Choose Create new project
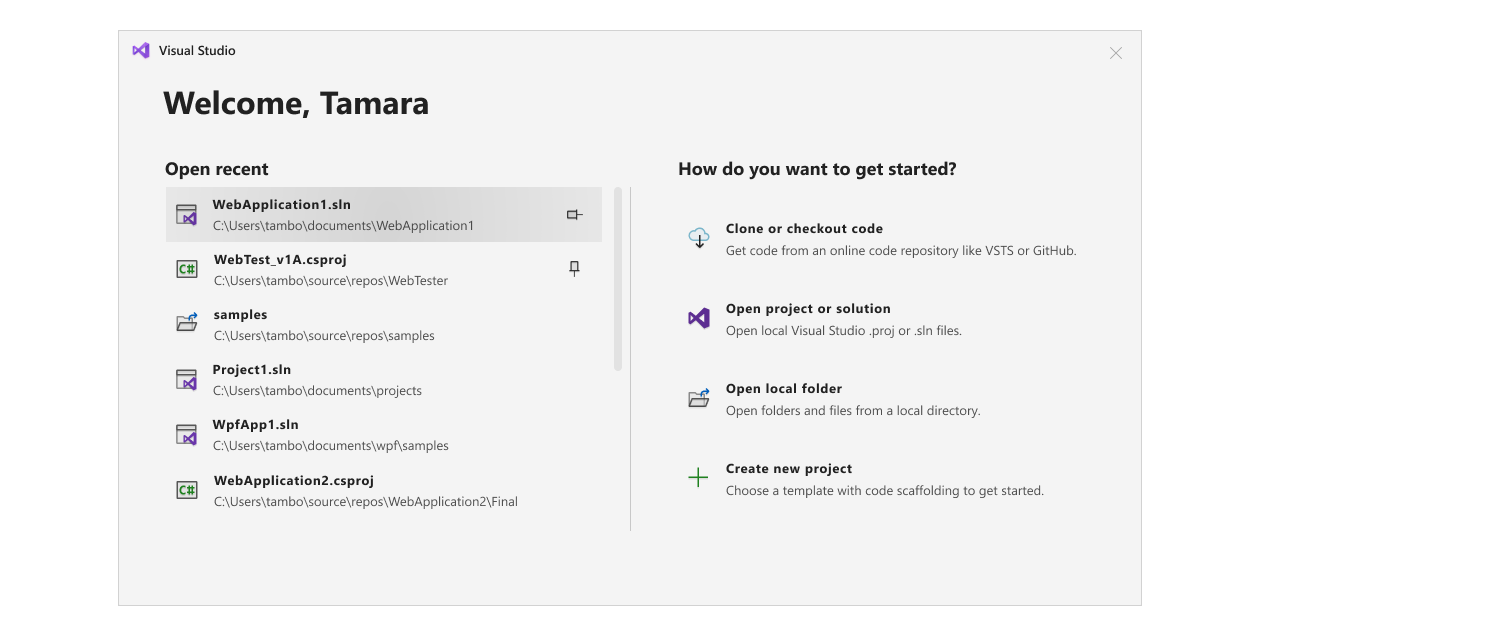Screen dimensions: 1500x640 (866, 479)
